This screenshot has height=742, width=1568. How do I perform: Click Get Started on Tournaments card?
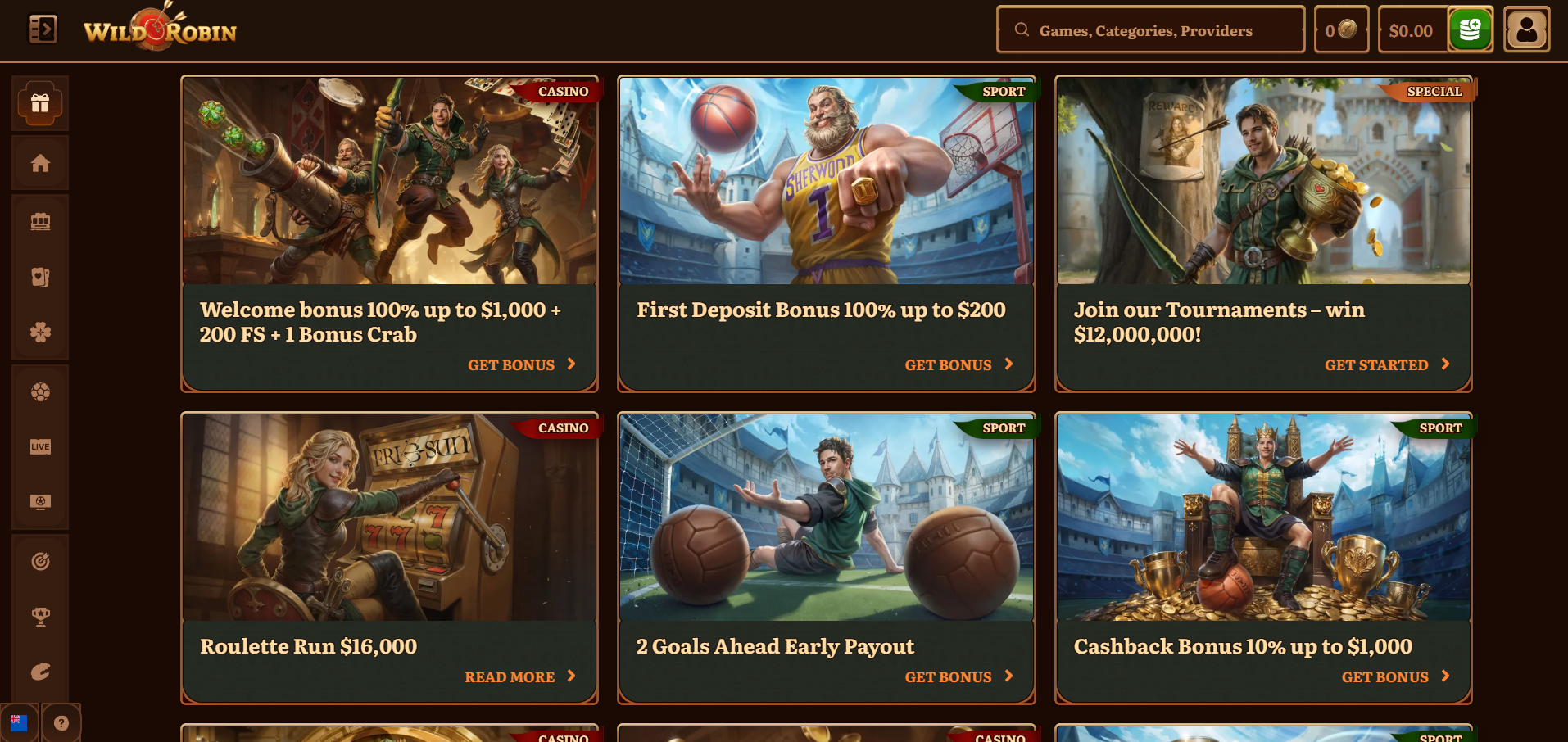point(1387,364)
